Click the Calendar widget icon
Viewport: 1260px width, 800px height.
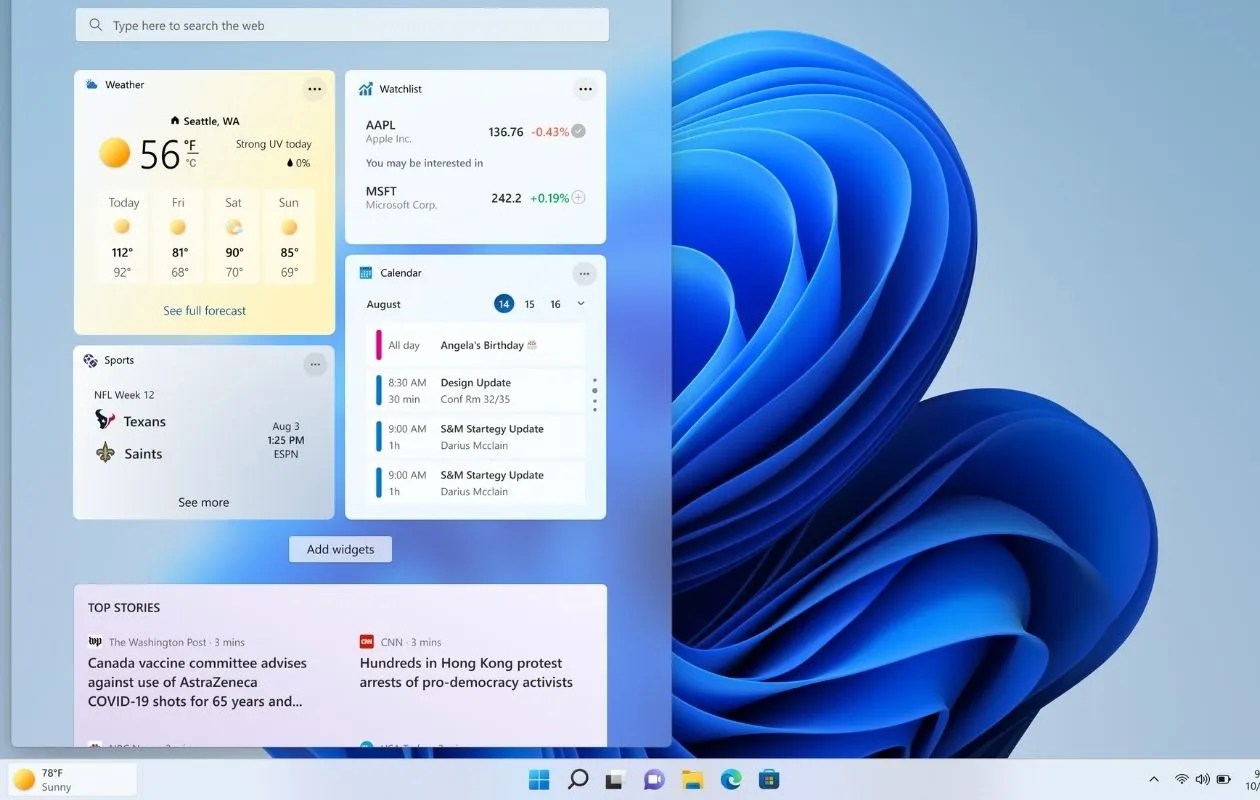click(364, 272)
